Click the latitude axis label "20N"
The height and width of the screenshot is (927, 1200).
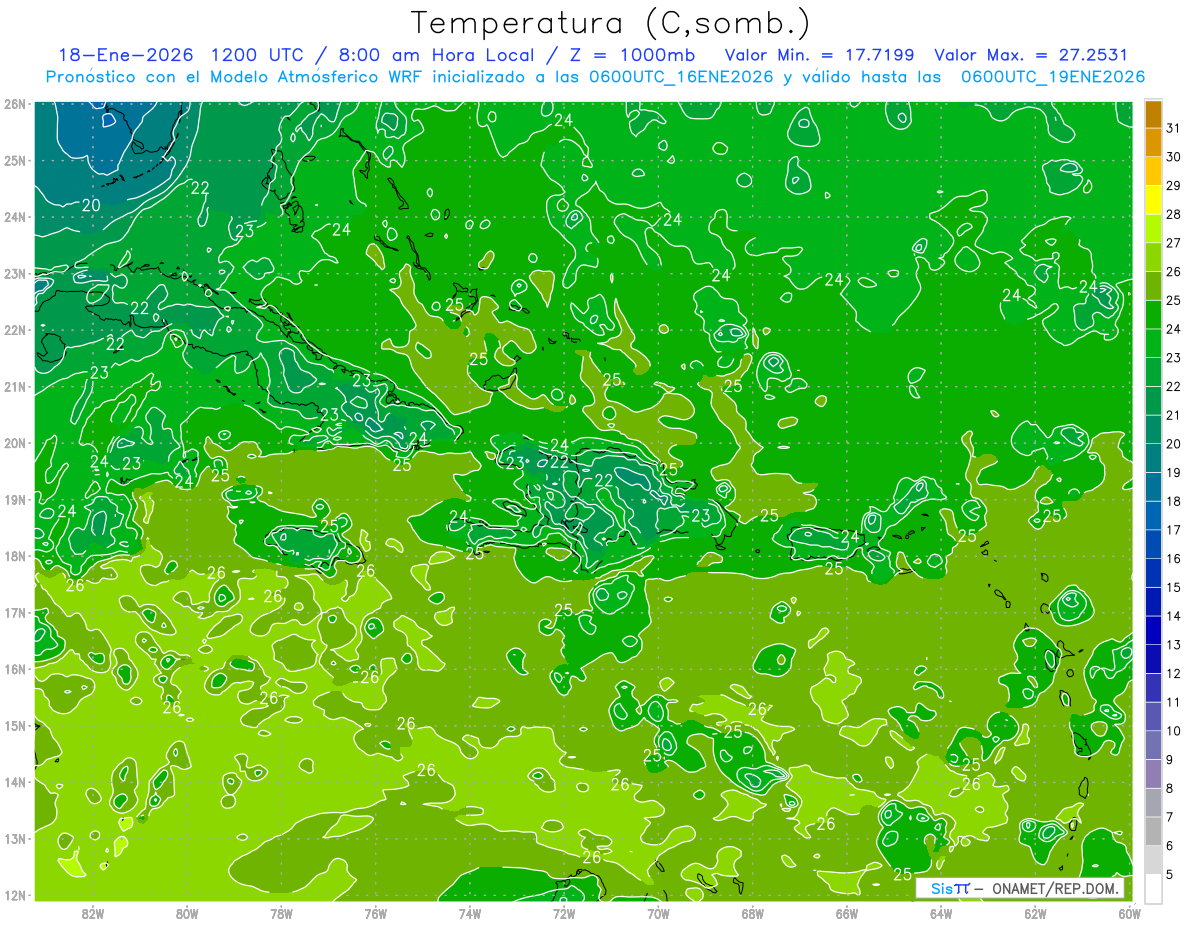(14, 443)
